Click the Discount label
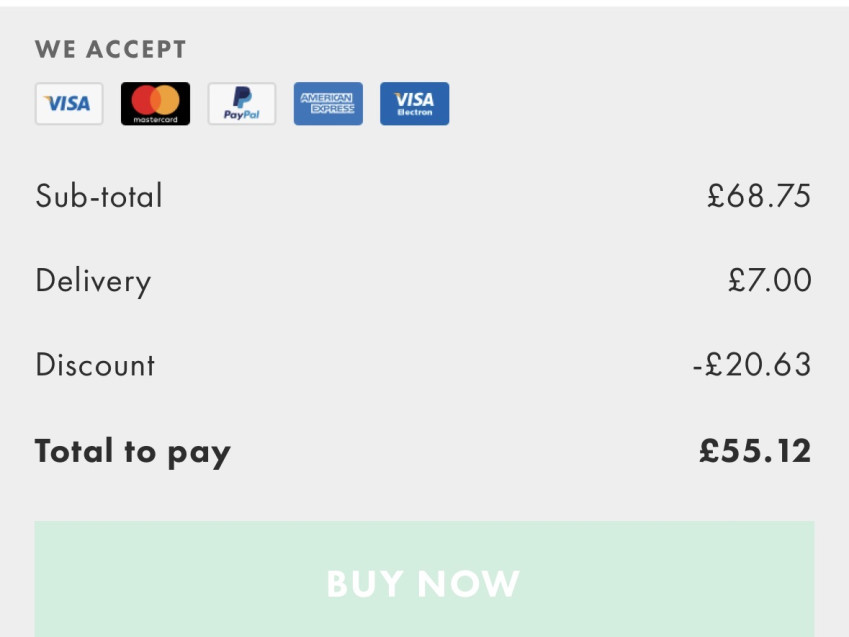 point(95,365)
